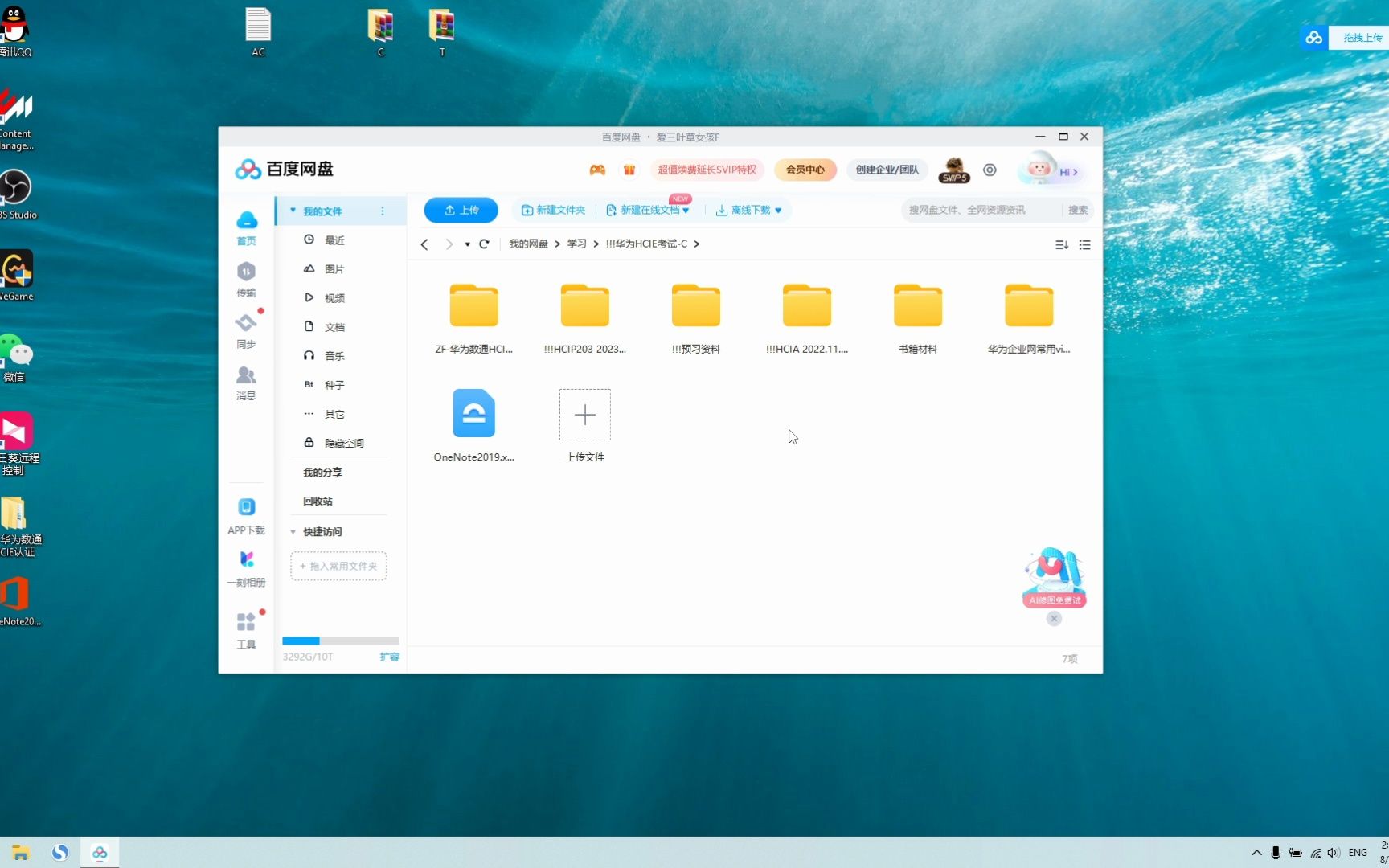Image resolution: width=1389 pixels, height=868 pixels.
Task: Open 会员中心 button
Action: (x=805, y=170)
